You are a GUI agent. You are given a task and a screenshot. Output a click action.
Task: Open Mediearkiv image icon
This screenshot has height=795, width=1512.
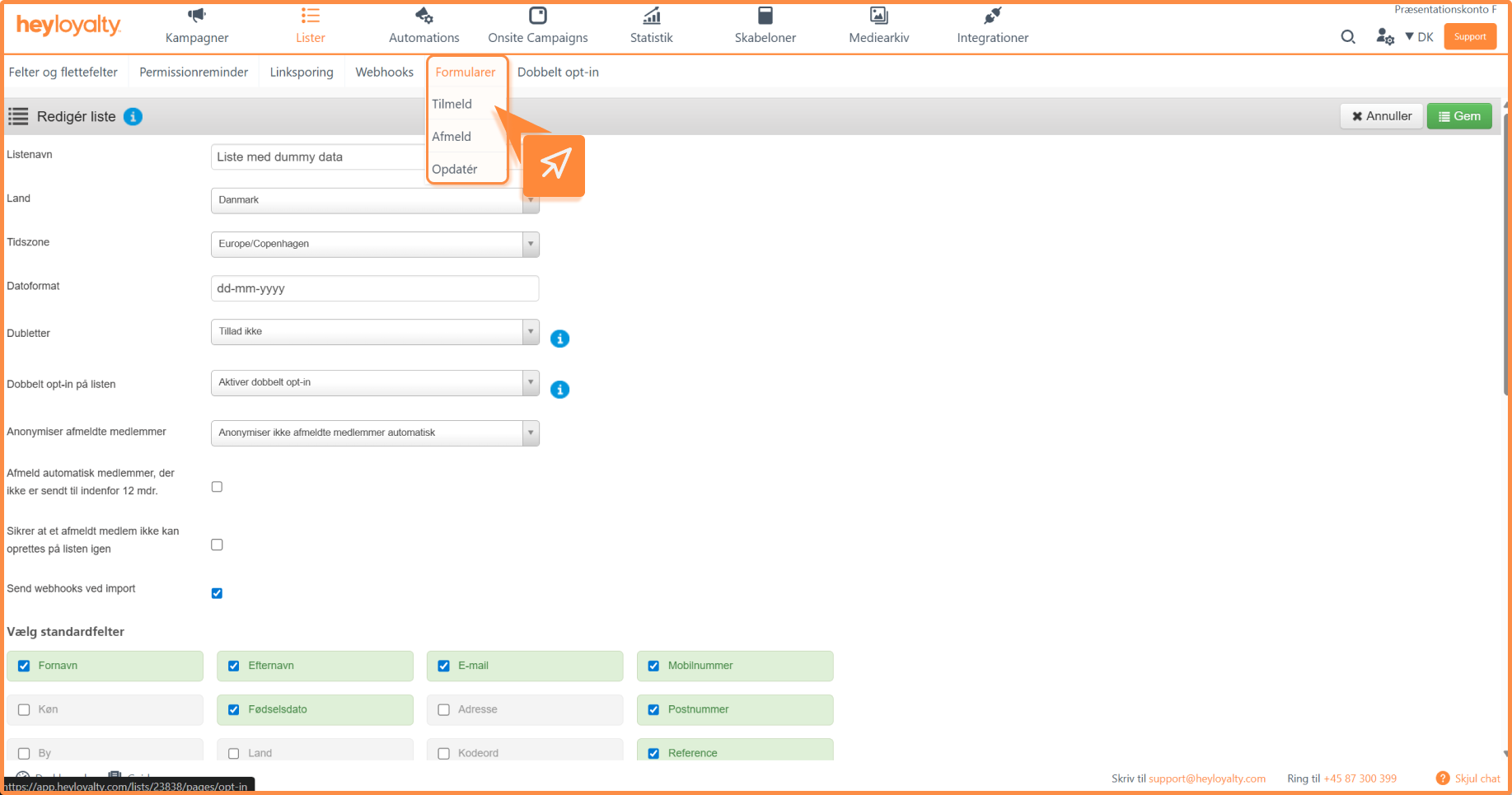point(879,15)
